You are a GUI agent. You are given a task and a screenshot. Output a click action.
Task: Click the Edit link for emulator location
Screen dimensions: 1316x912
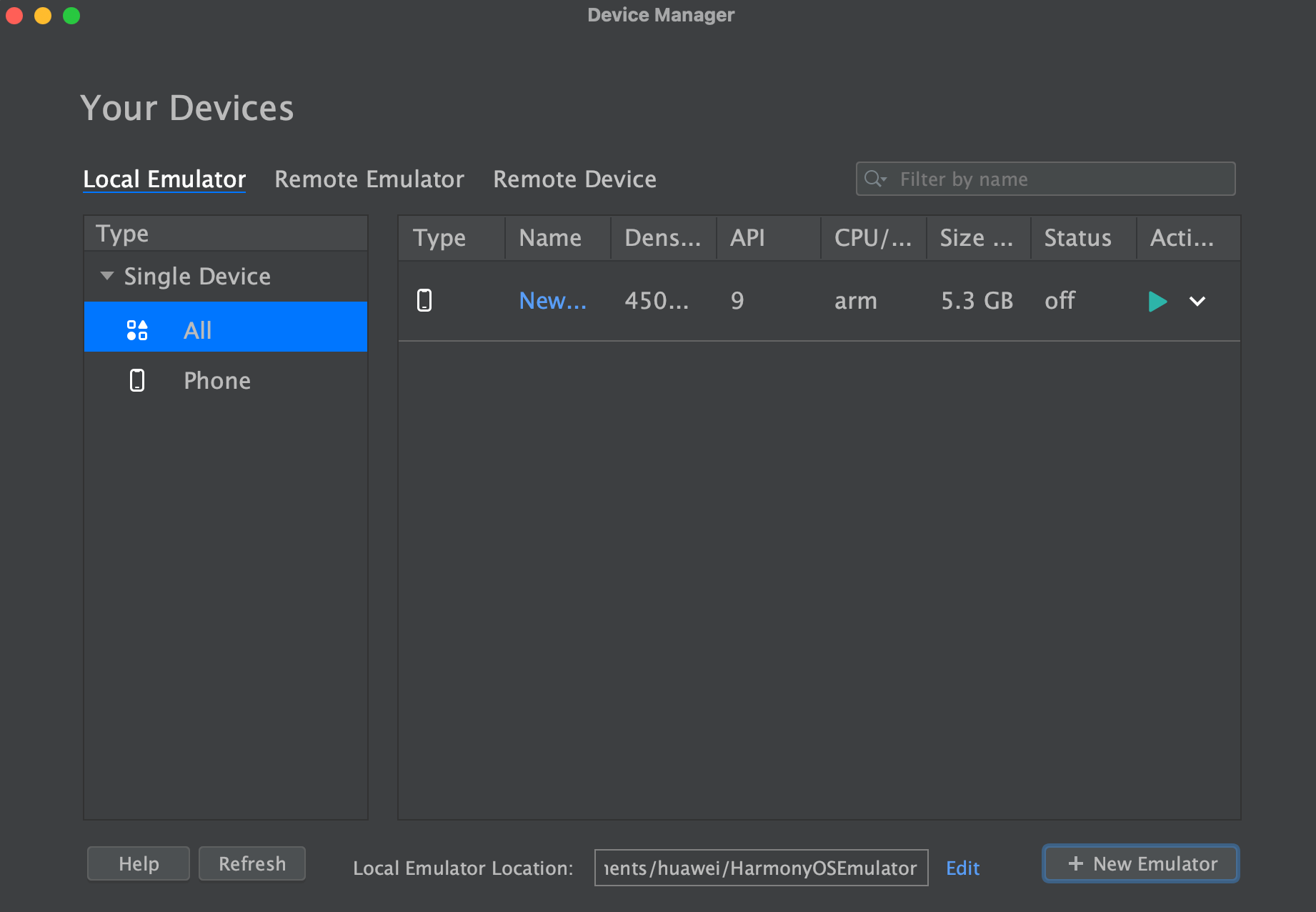[x=962, y=868]
